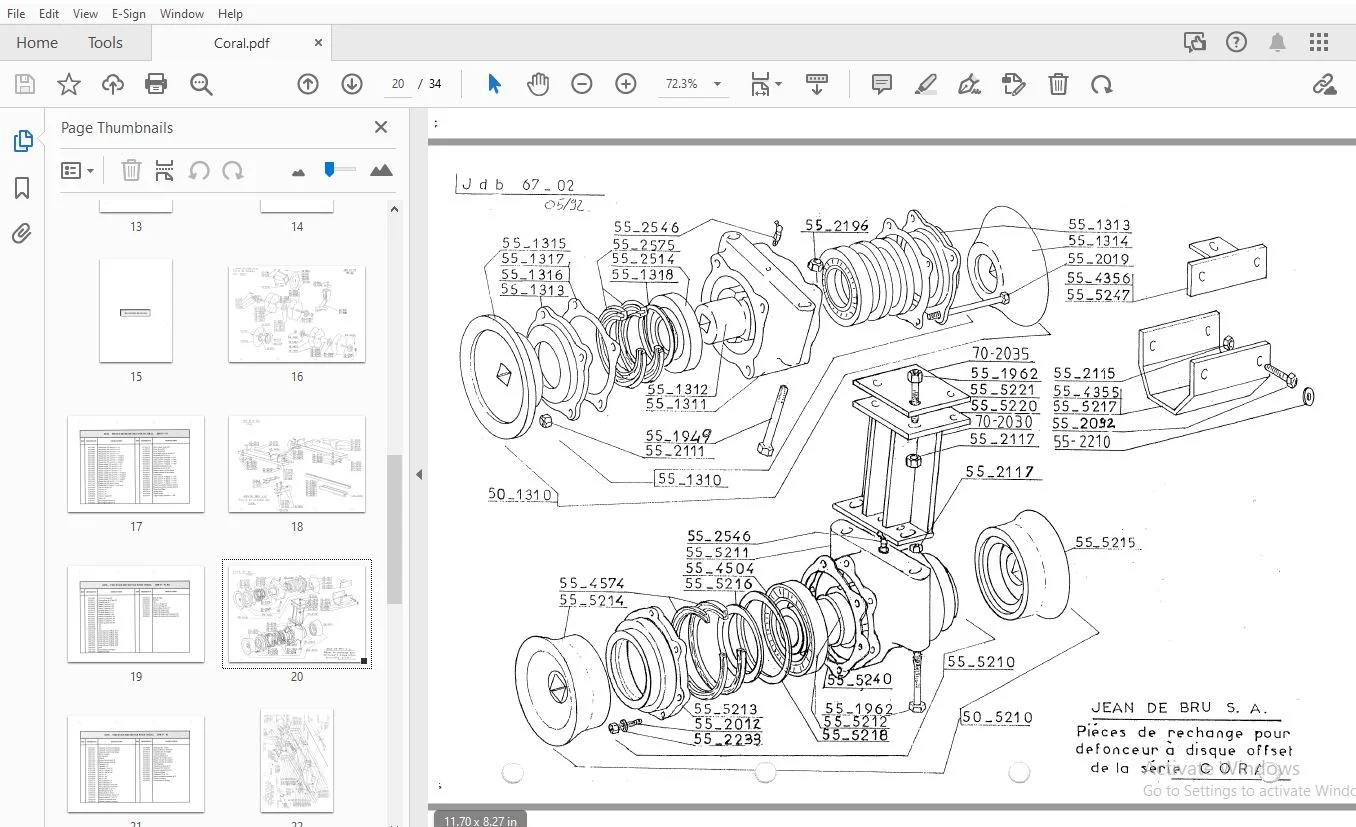Screen dimensions: 1356x827
Task: Switch to the Home tab
Action: tap(37, 43)
